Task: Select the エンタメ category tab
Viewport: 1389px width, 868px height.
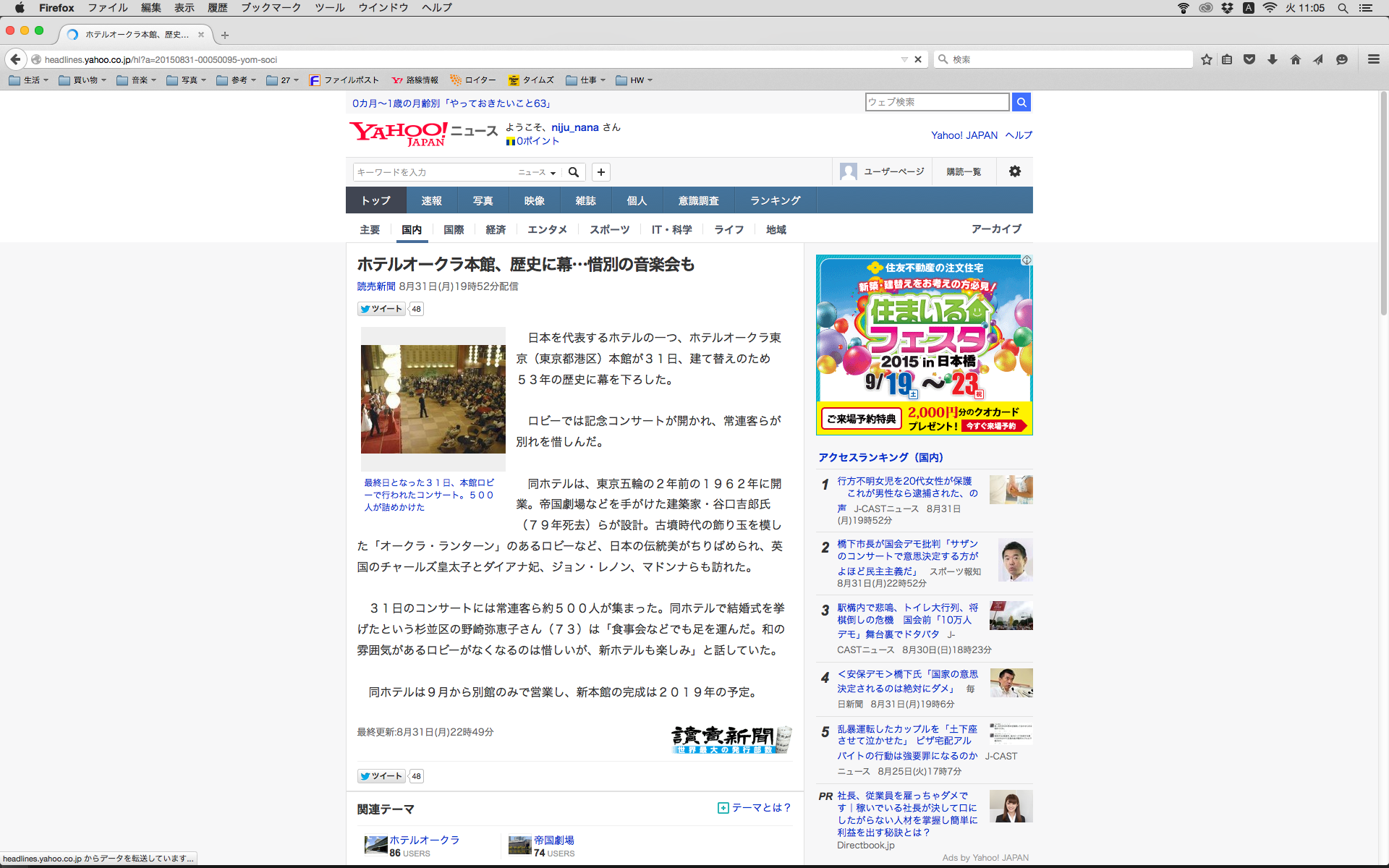Action: click(x=547, y=229)
